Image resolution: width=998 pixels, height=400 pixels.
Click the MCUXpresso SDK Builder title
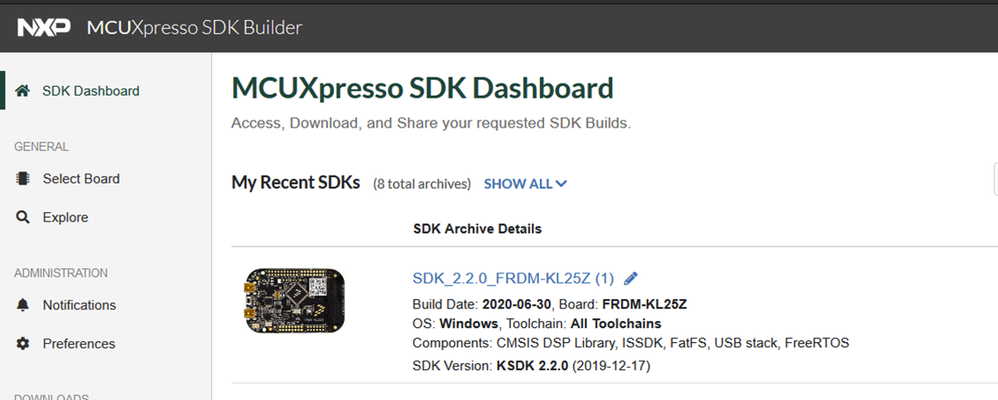tap(194, 27)
